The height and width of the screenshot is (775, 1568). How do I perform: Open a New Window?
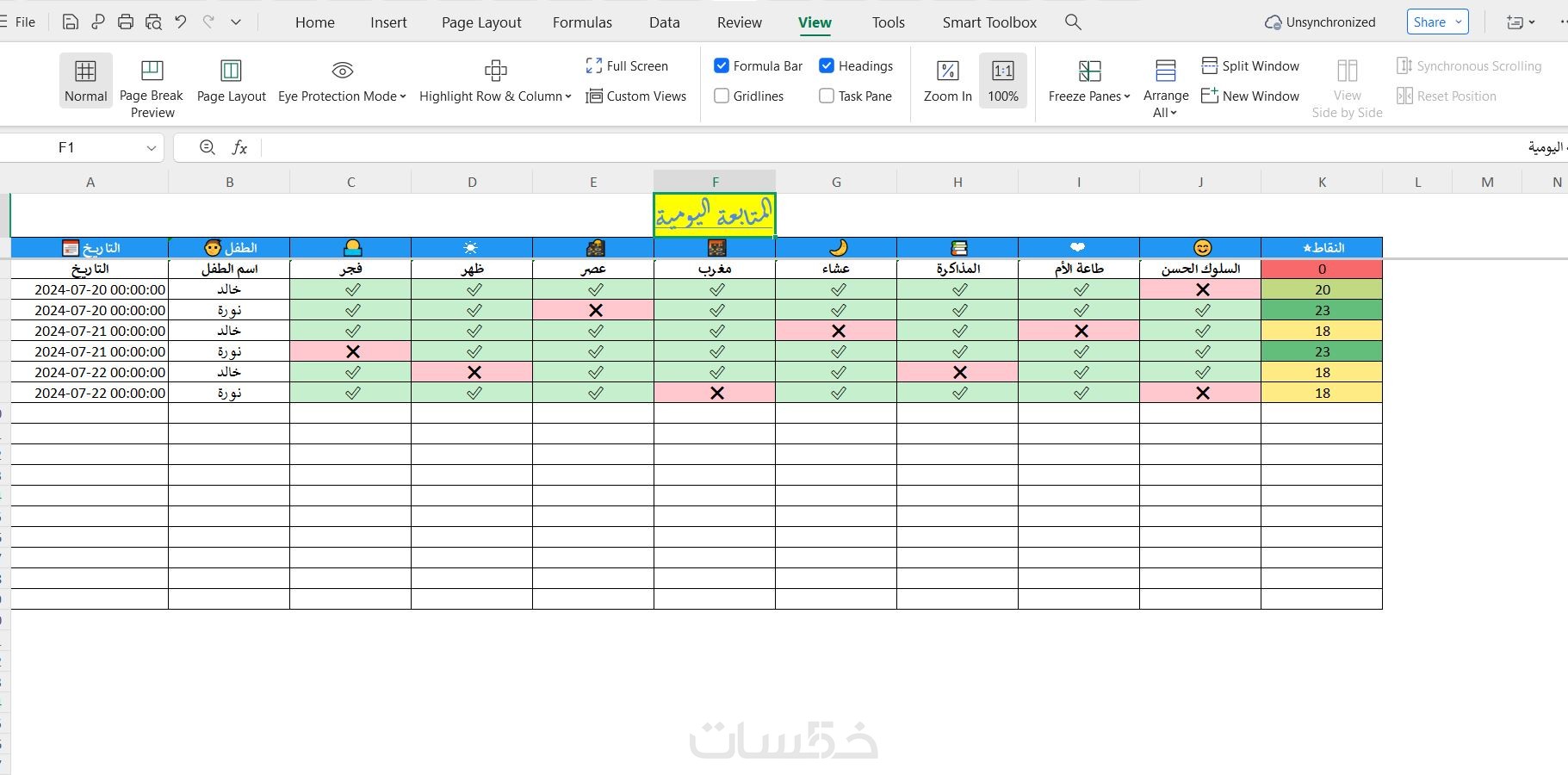pos(1250,96)
